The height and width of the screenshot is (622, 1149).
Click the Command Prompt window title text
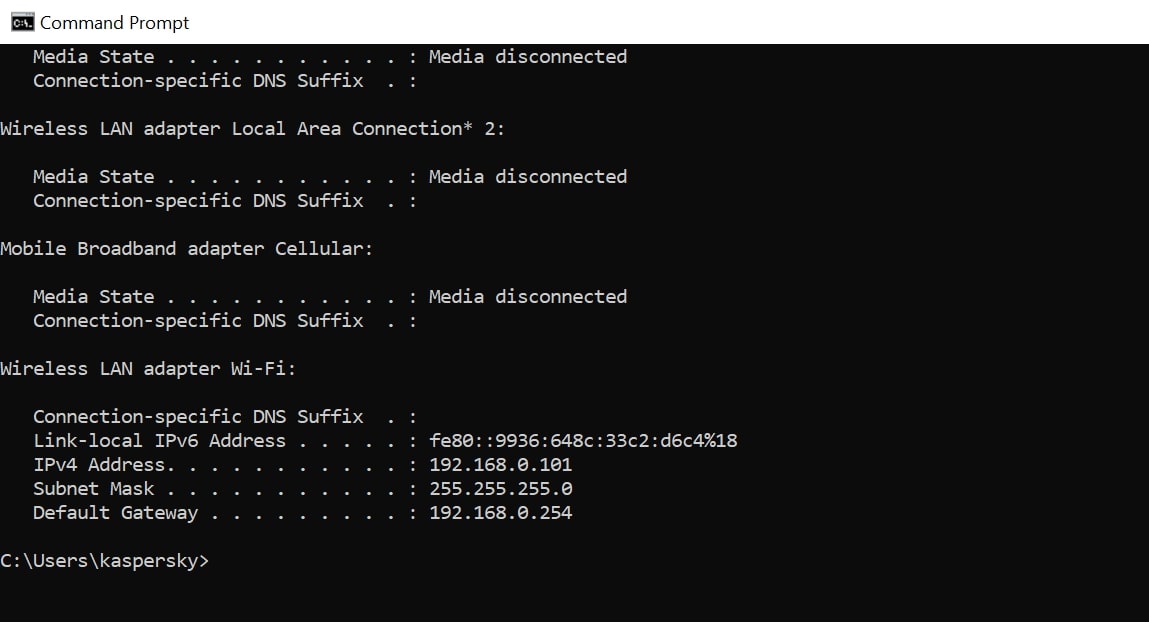(x=114, y=23)
